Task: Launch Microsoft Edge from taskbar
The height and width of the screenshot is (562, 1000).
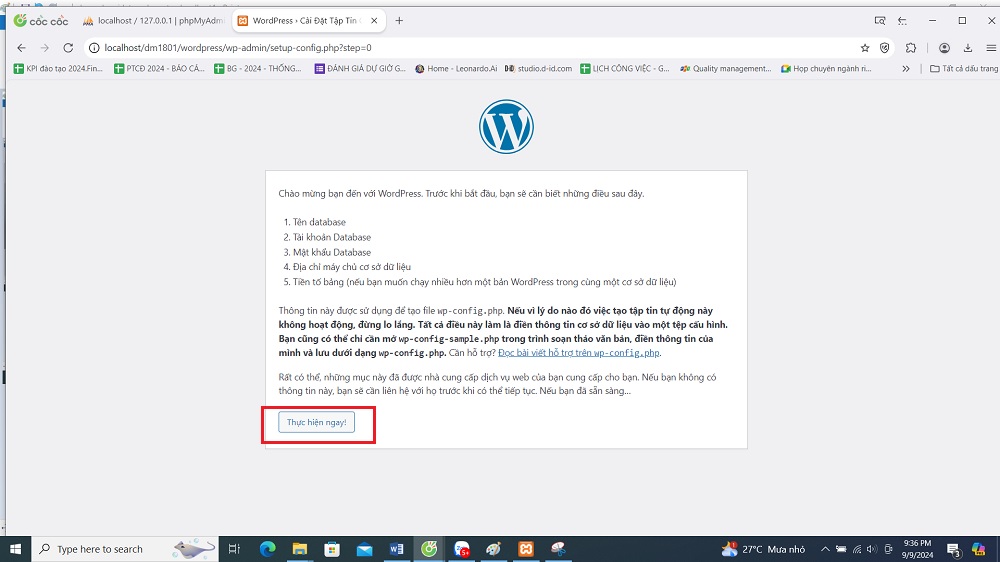Action: coord(267,549)
